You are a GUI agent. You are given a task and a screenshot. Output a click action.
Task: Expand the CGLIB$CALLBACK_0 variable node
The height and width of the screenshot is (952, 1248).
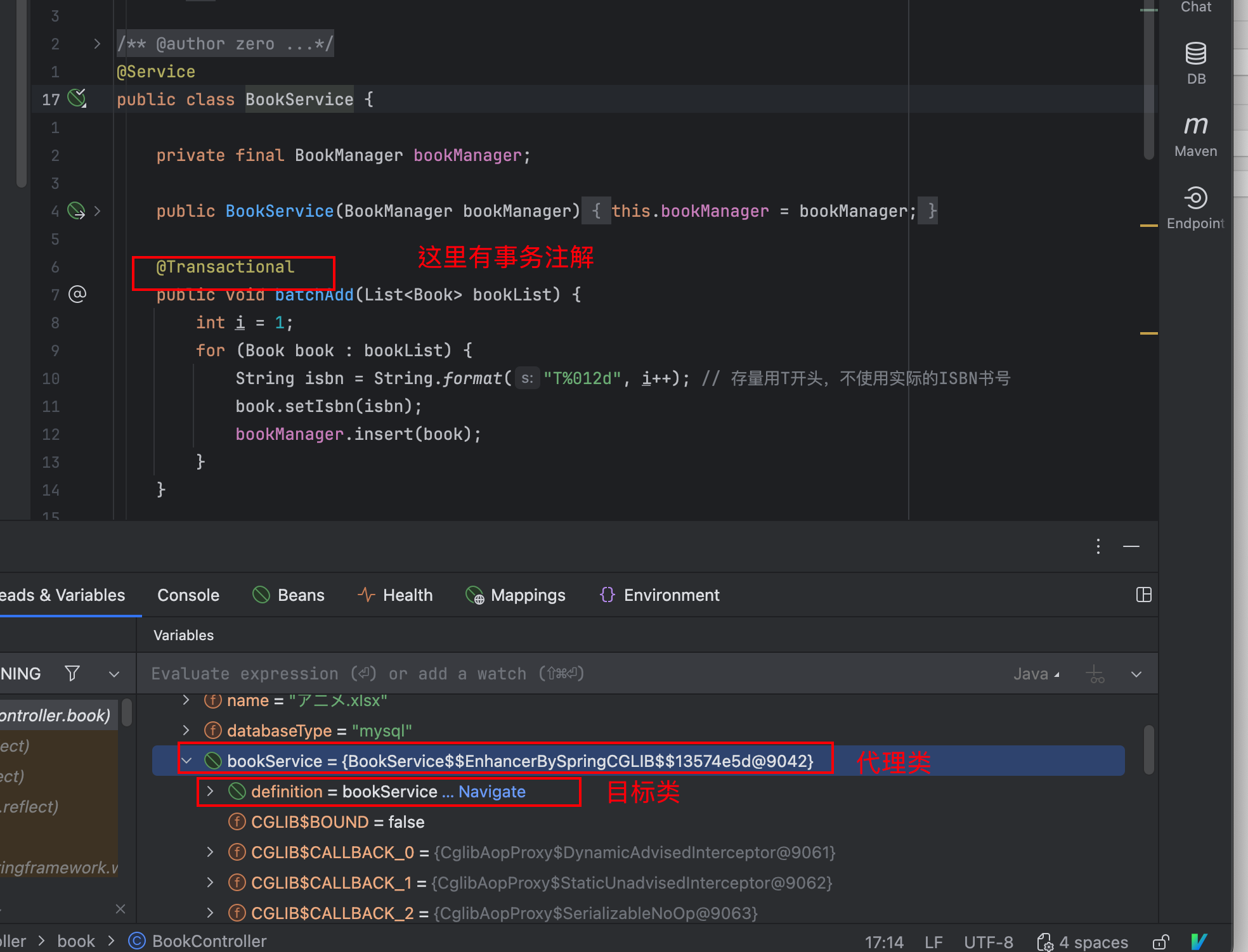(x=211, y=852)
